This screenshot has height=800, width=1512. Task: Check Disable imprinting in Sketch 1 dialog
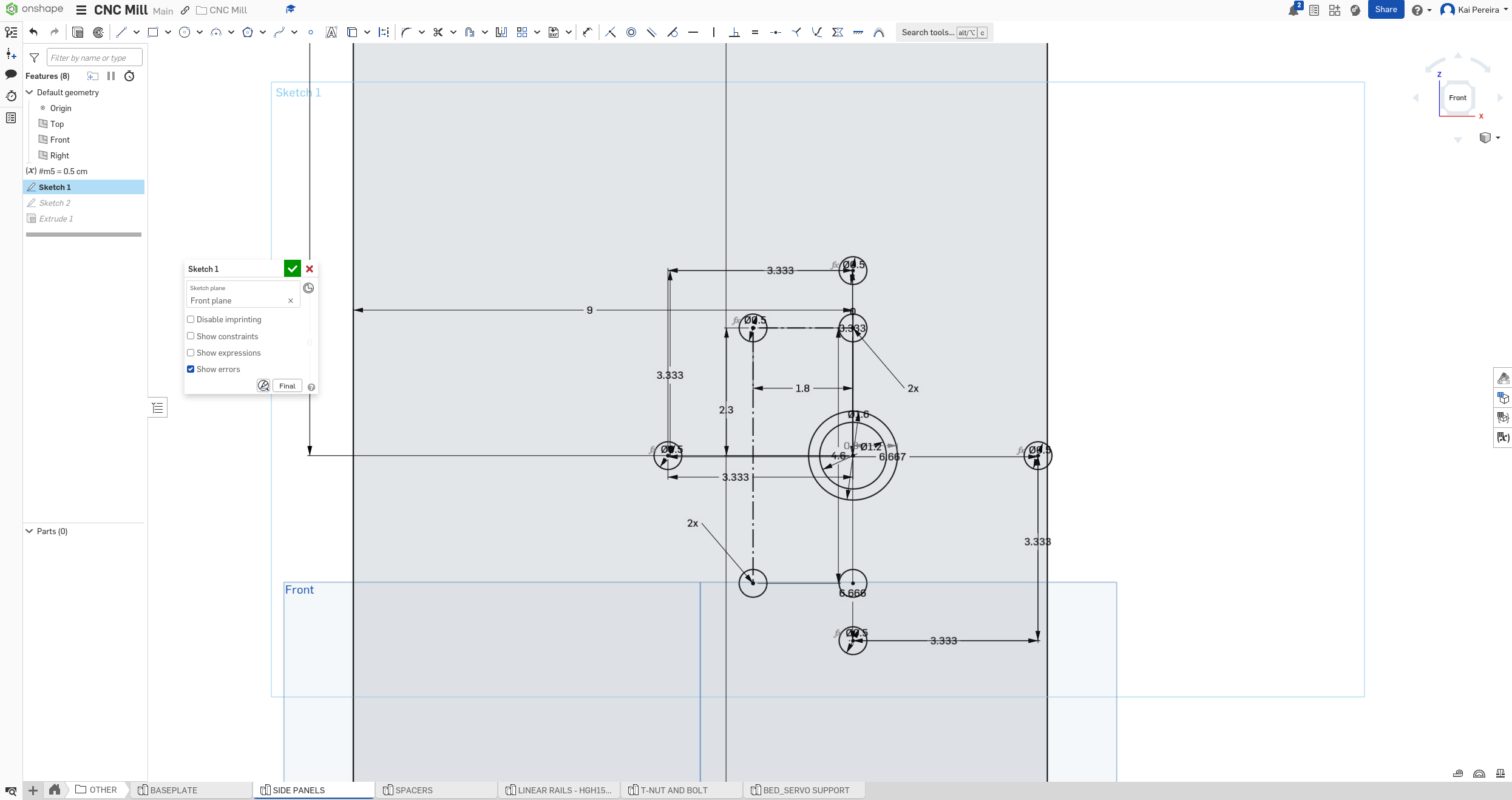pyautogui.click(x=191, y=319)
